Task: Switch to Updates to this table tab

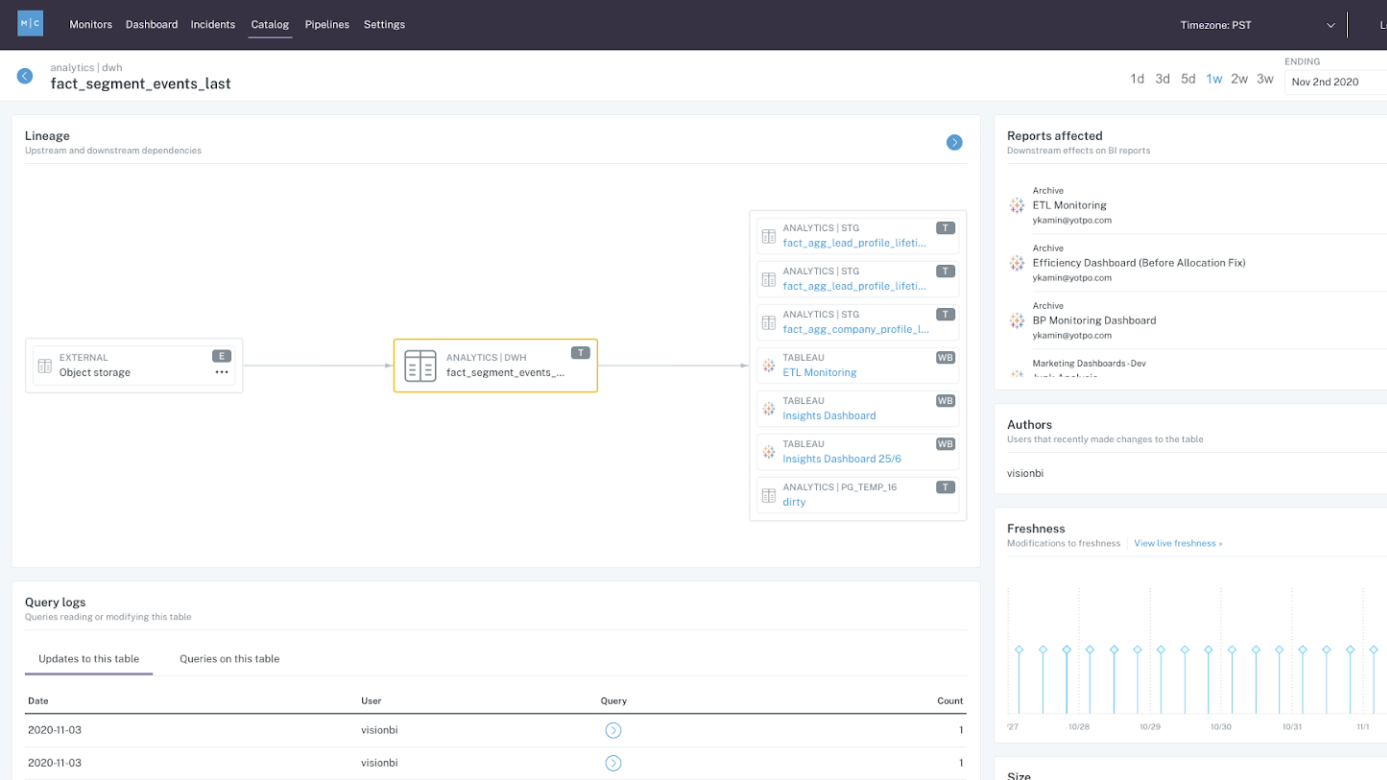Action: (x=89, y=659)
